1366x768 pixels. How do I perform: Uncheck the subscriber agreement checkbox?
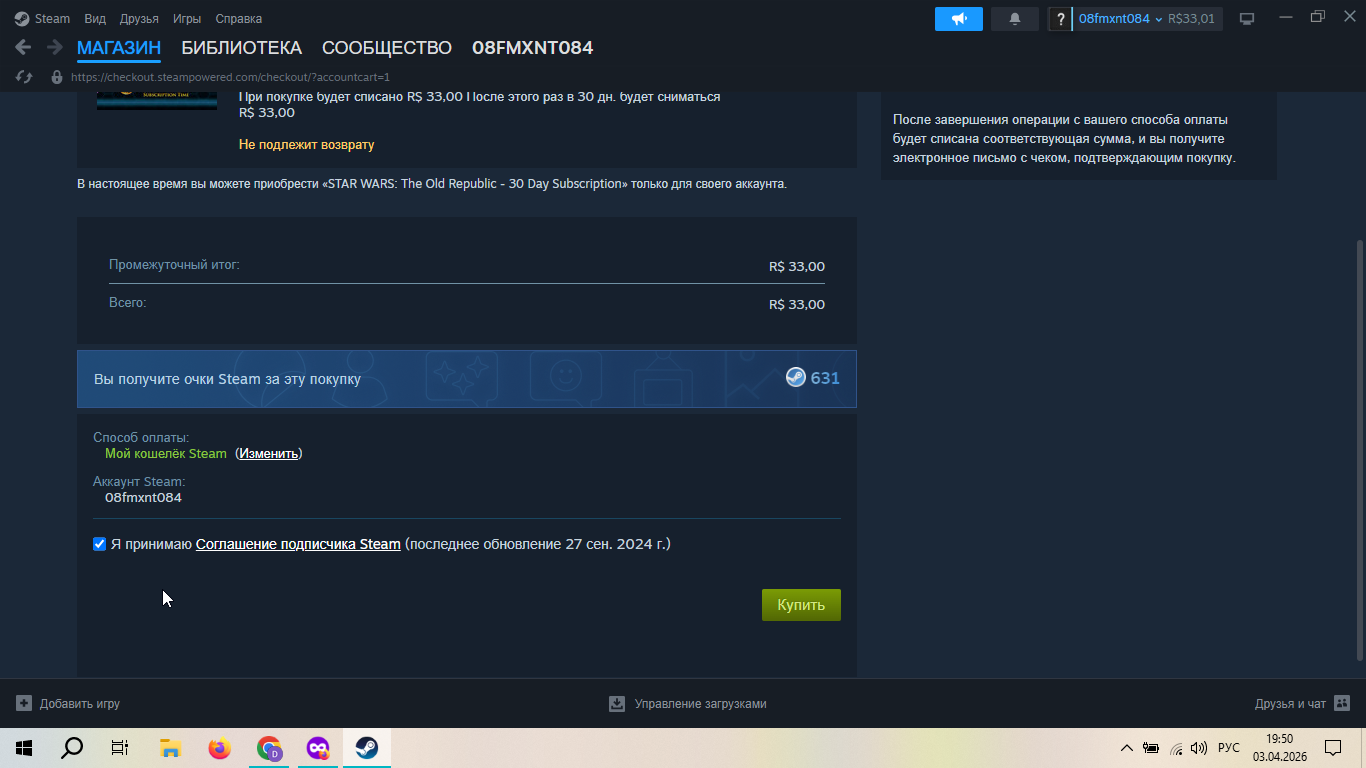pyautogui.click(x=99, y=544)
